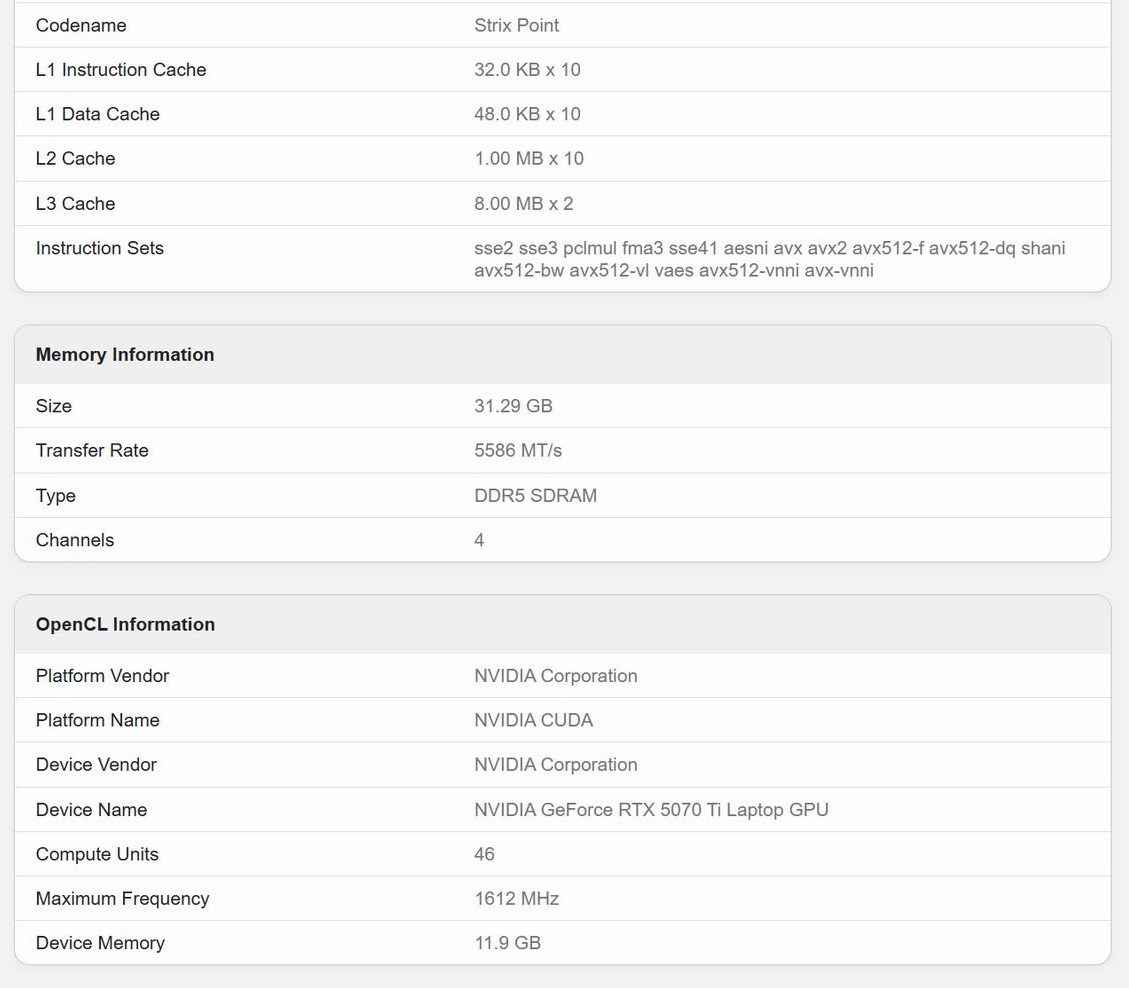Click the OpenCL Information heading
Screen dimensions: 1129x988
125,624
